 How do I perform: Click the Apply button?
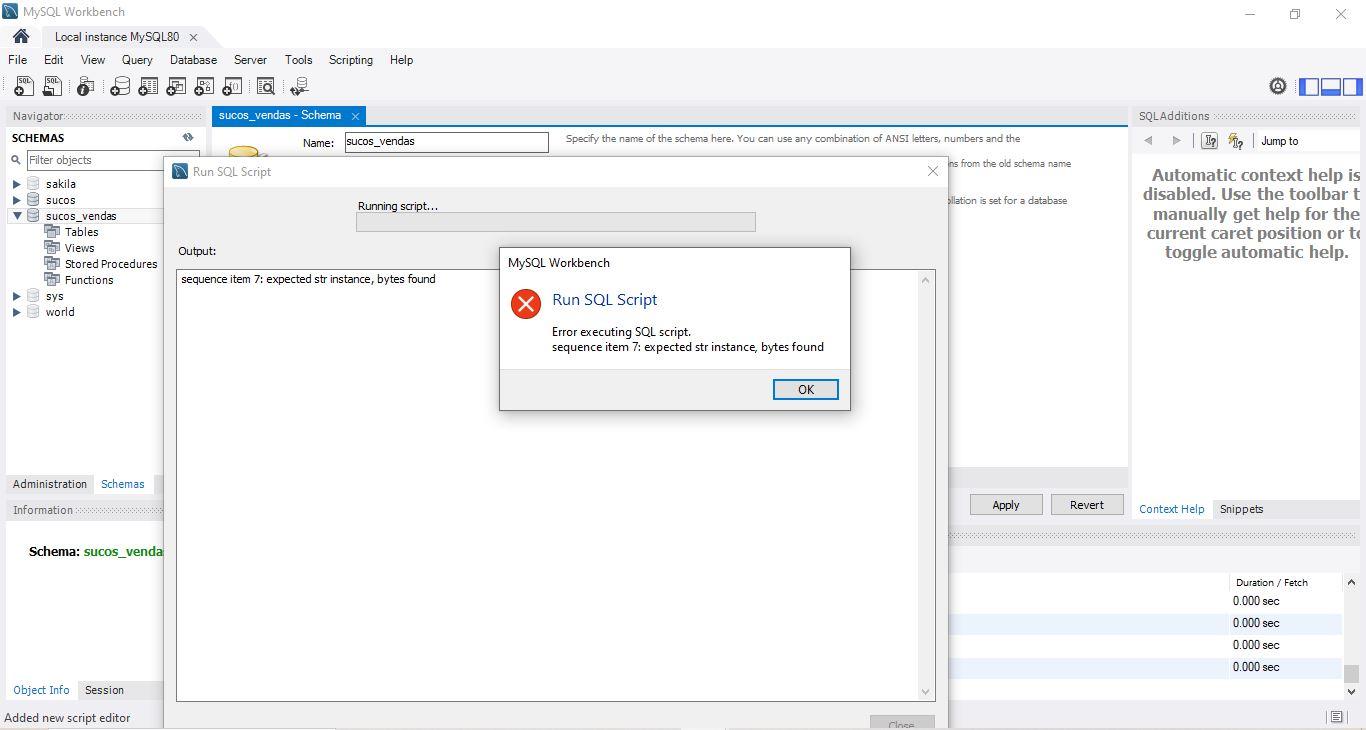click(1006, 505)
